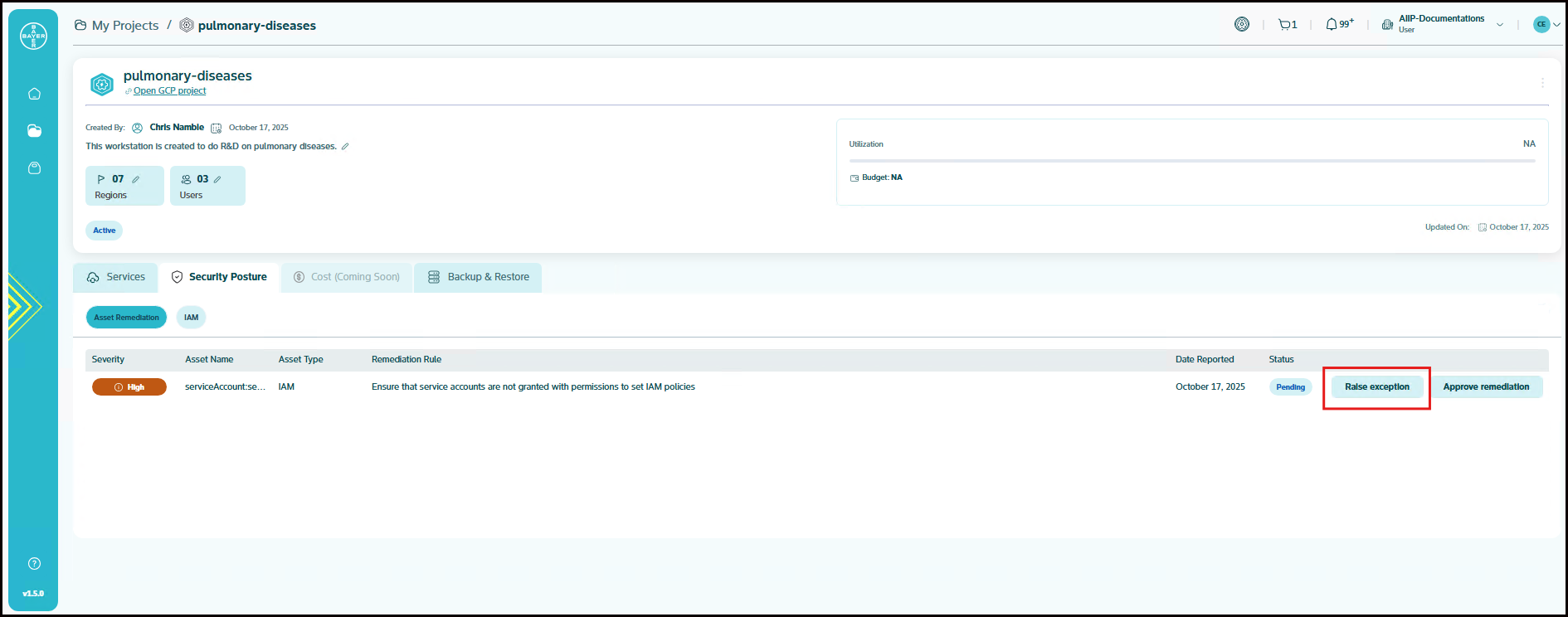Viewport: 1568px width, 617px height.
Task: Open the notifications bell icon
Action: 1332,25
